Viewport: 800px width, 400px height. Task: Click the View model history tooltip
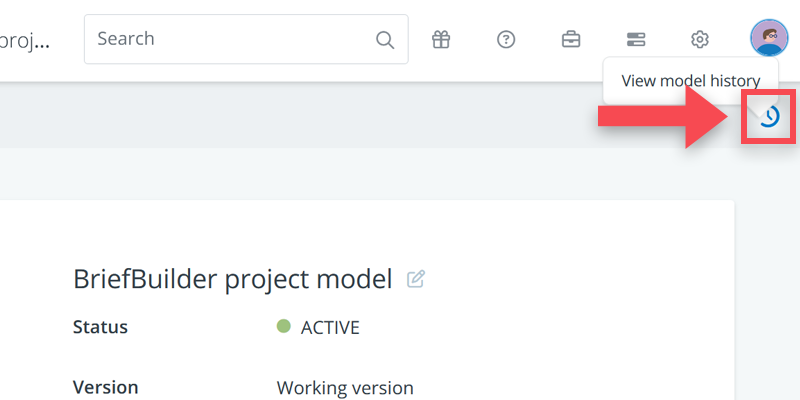[690, 81]
